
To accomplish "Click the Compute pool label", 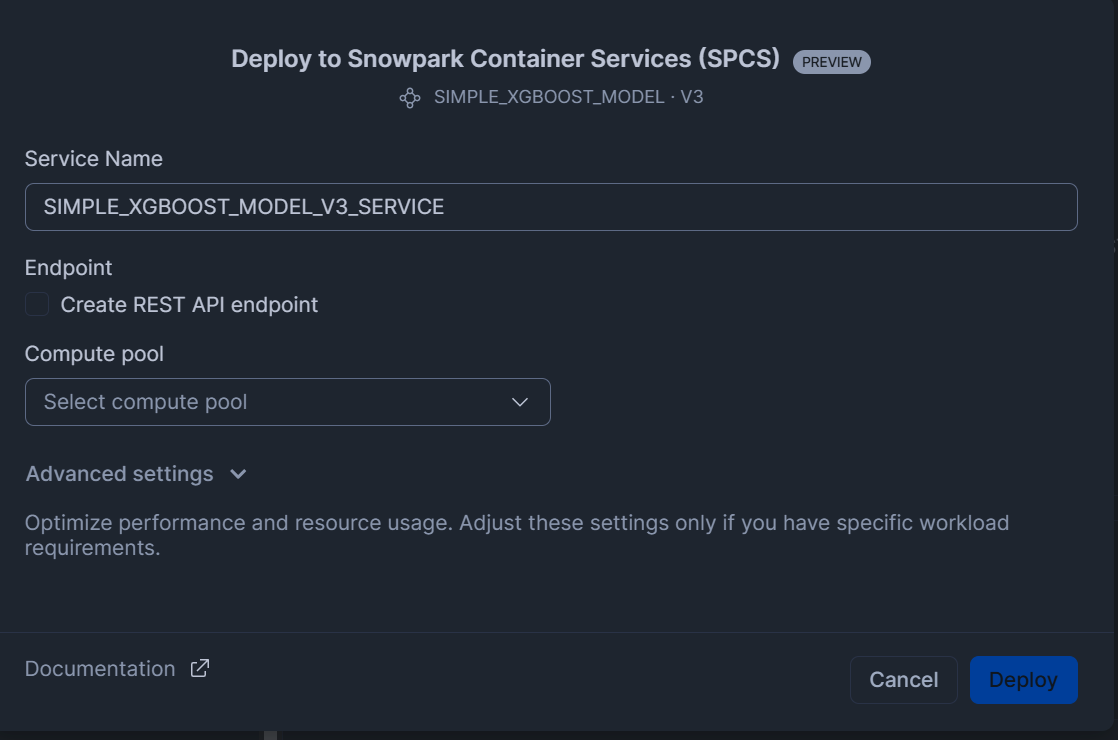I will [94, 354].
